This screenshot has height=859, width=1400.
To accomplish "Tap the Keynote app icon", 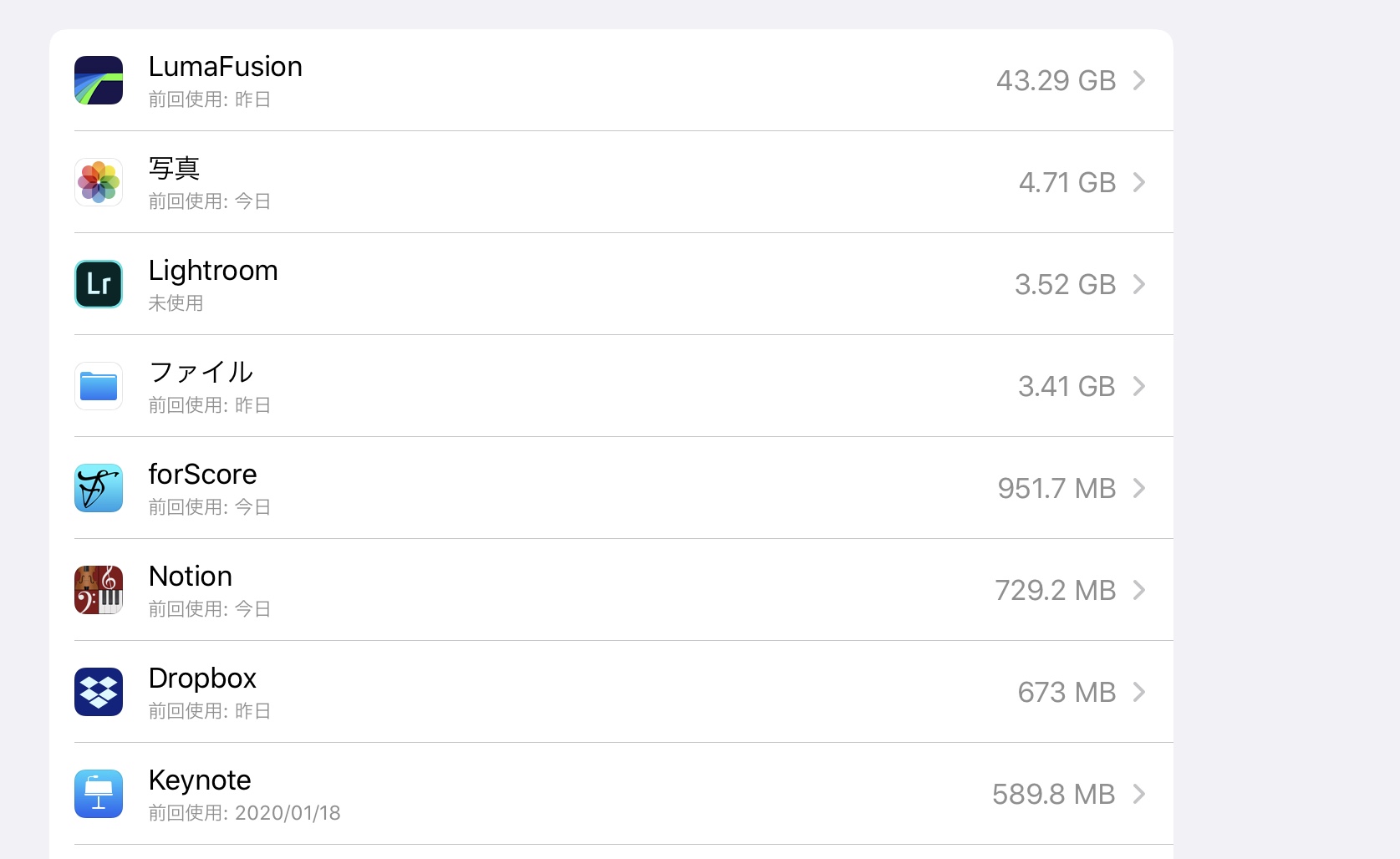I will 99,794.
